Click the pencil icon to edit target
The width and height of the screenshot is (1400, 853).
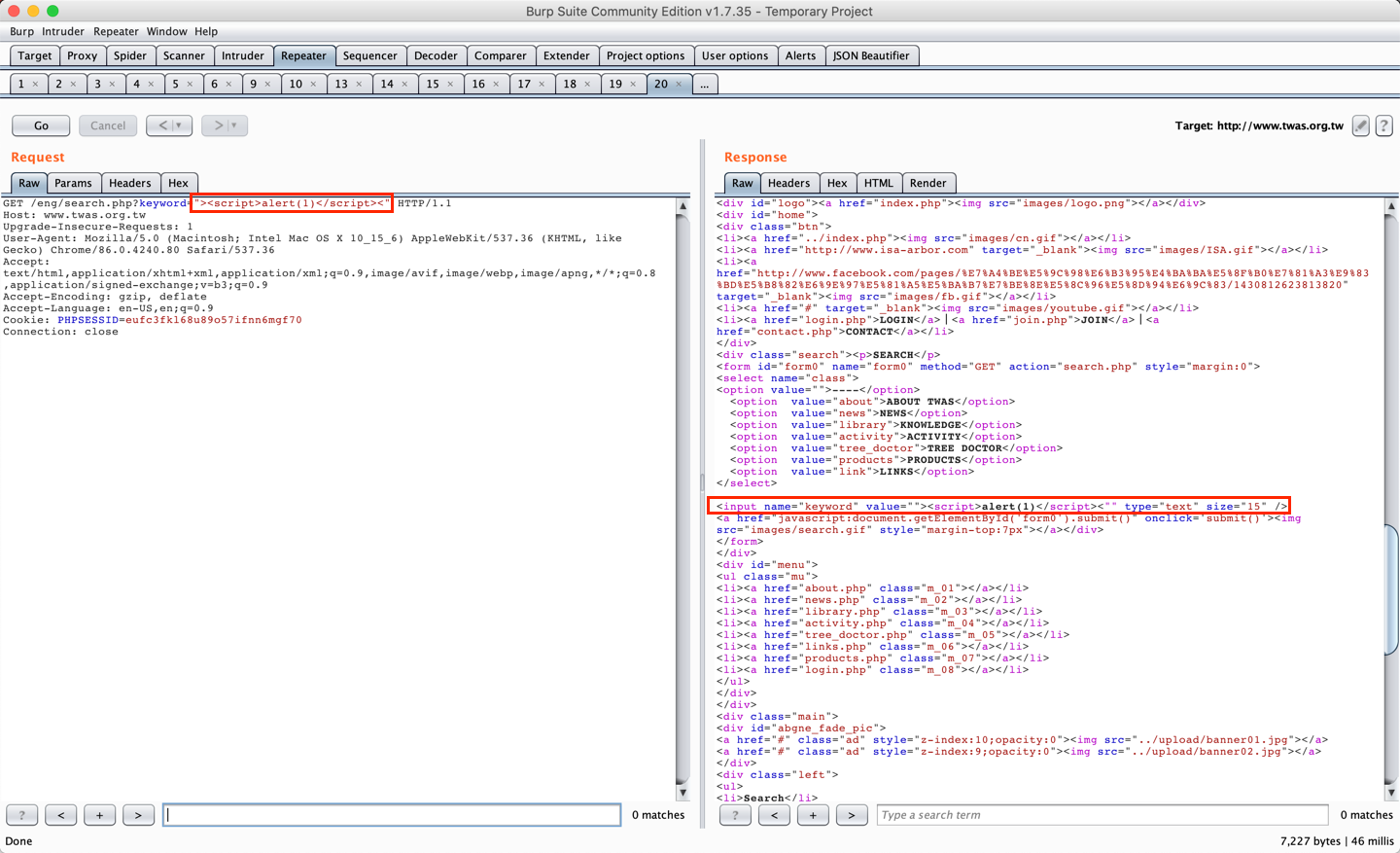1361,125
